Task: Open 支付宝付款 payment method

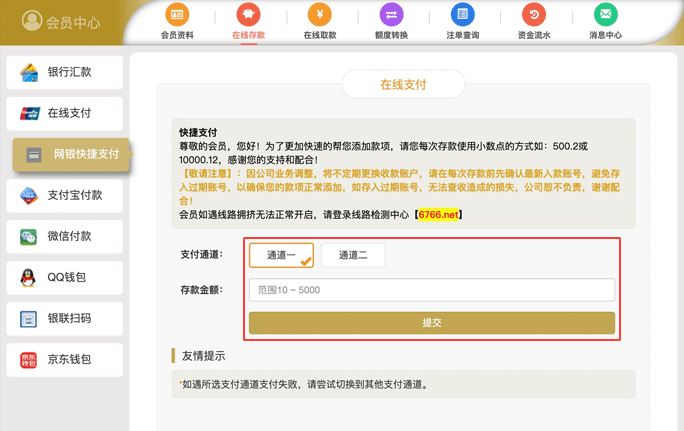Action: pos(65,196)
